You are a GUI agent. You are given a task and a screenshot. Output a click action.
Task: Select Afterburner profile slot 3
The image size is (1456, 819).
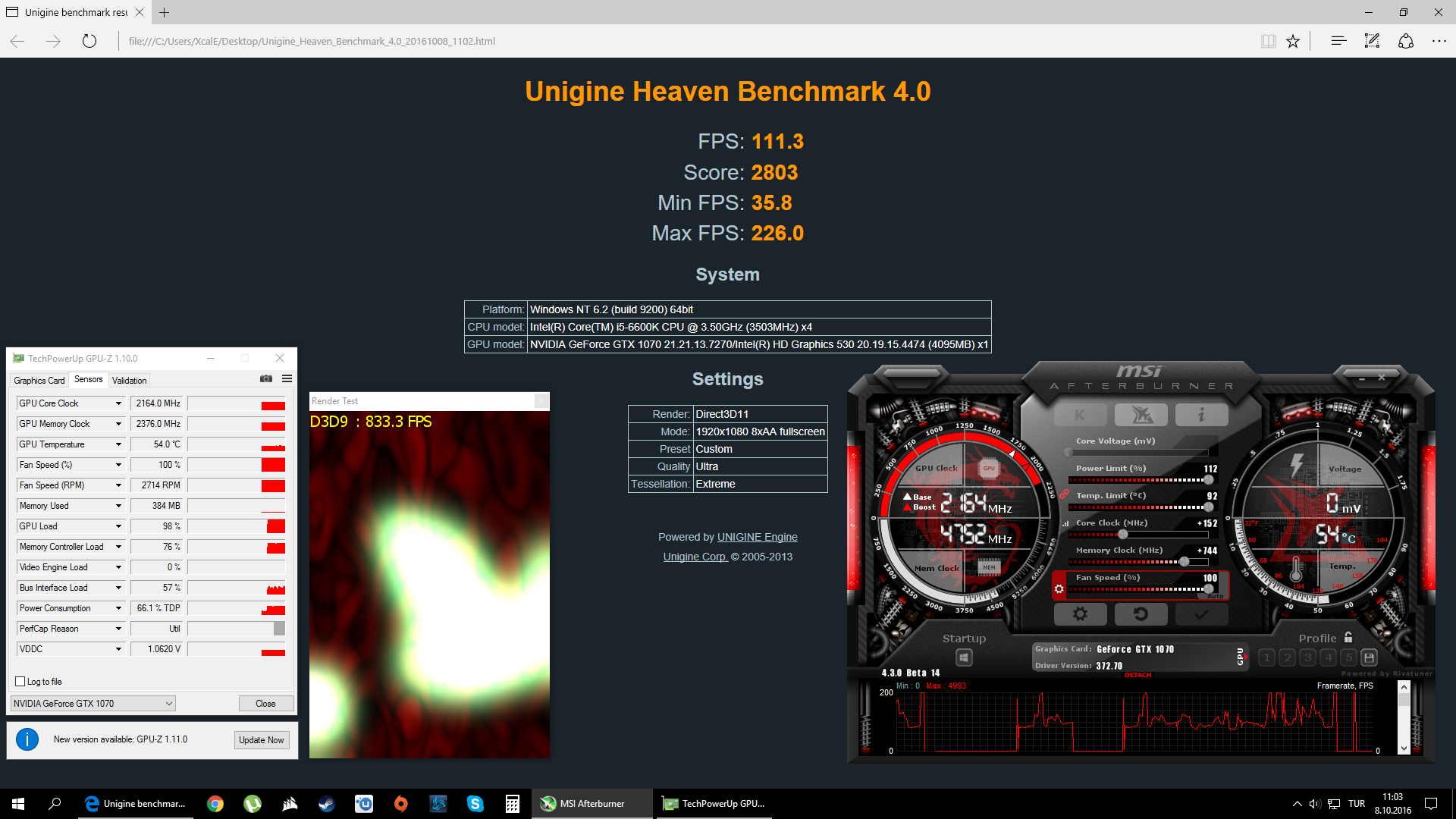[x=1307, y=657]
